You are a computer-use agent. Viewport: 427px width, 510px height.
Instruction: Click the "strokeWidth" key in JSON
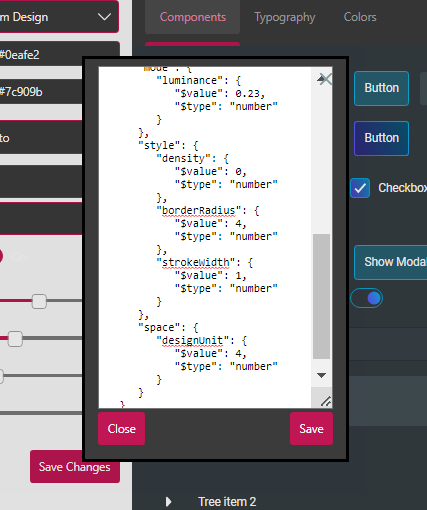tap(196, 263)
